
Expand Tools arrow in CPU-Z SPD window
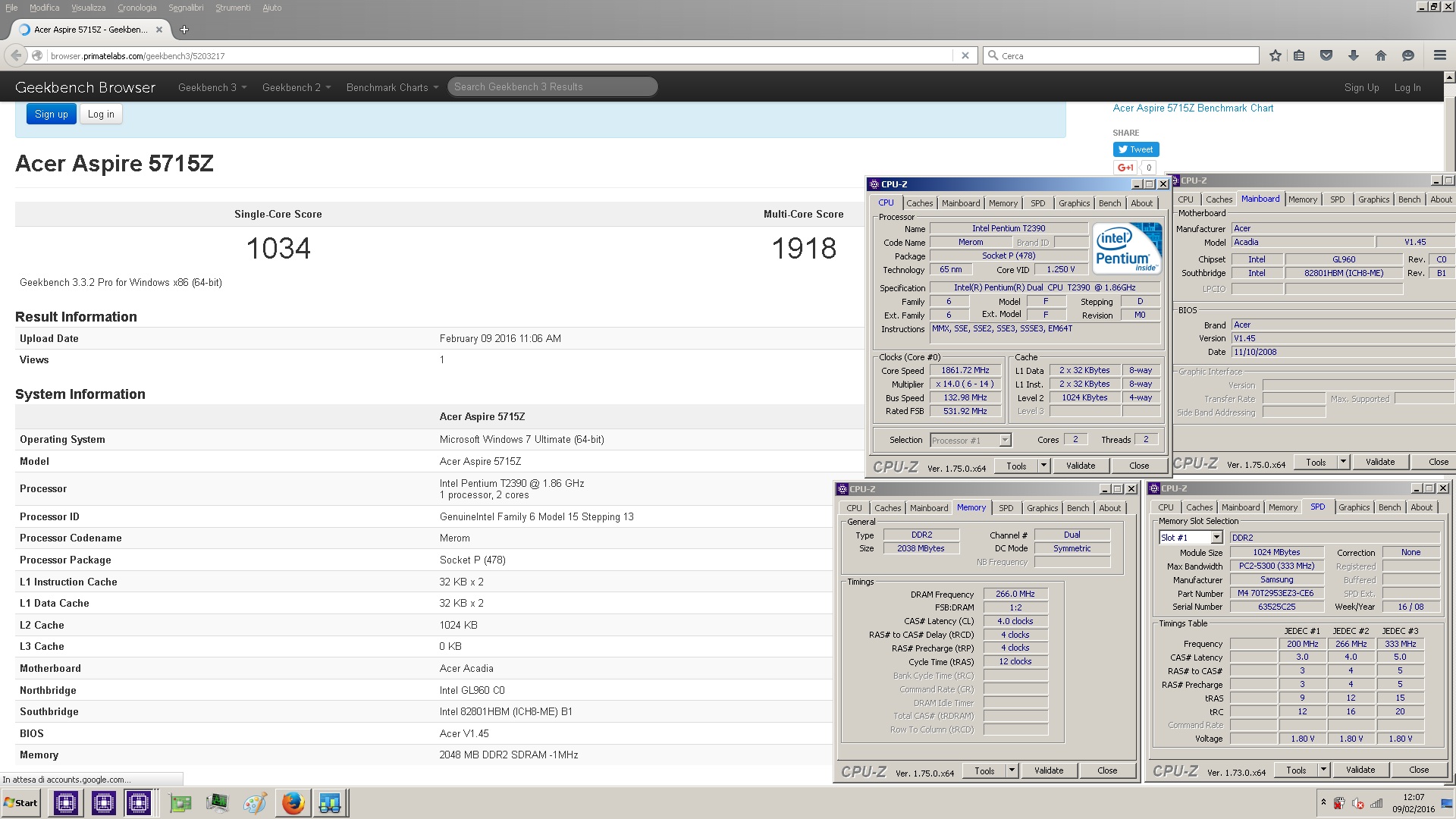click(1323, 770)
